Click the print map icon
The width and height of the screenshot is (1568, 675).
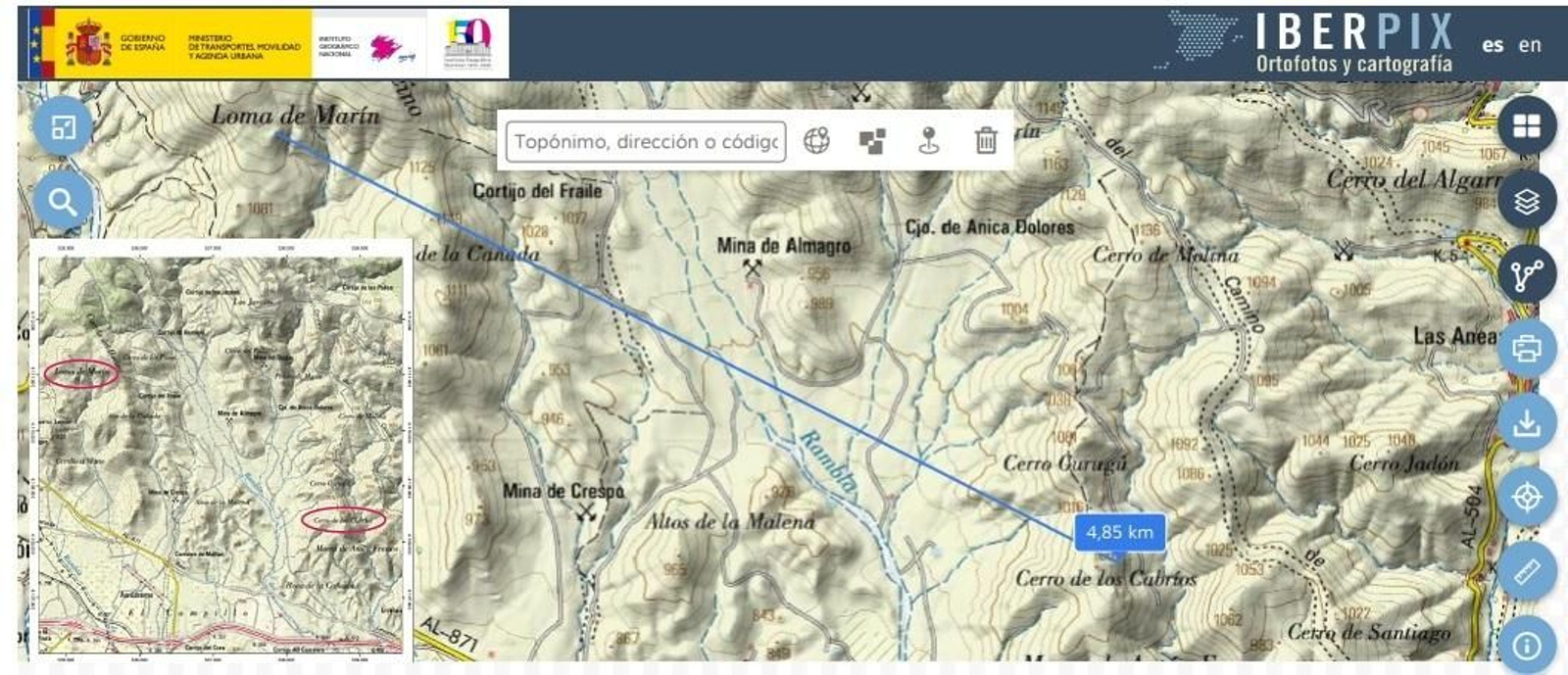pyautogui.click(x=1526, y=349)
